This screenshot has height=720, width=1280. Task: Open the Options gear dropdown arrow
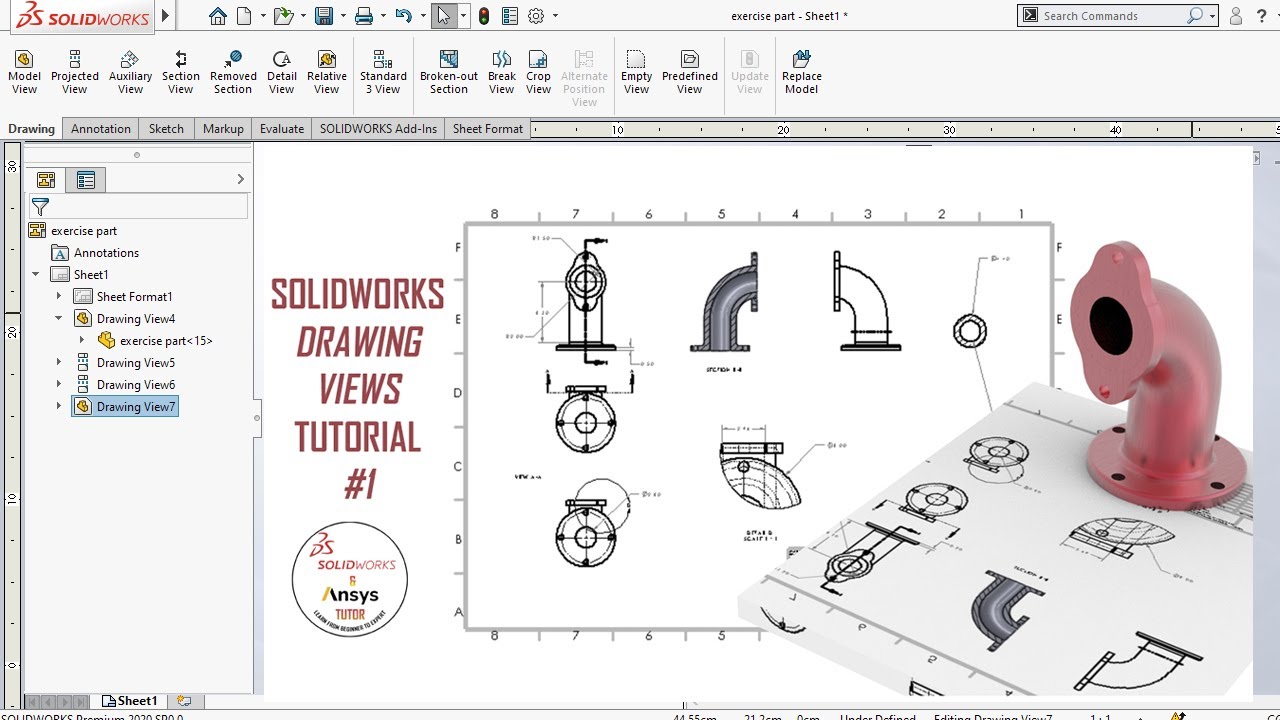pos(555,16)
